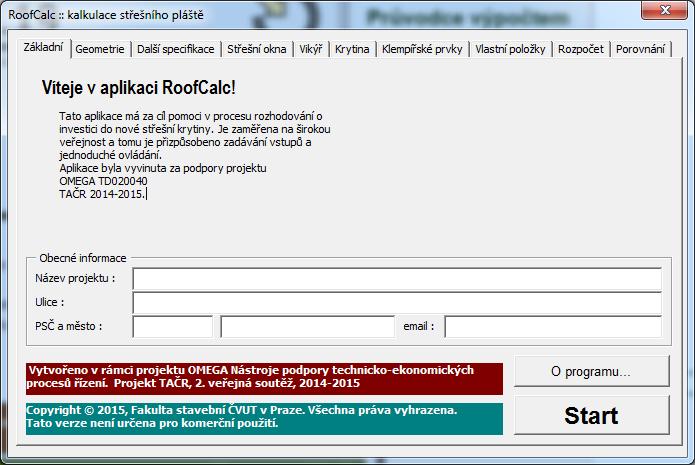The height and width of the screenshot is (465, 695).
Task: Click the email : label
Action: click(x=419, y=326)
